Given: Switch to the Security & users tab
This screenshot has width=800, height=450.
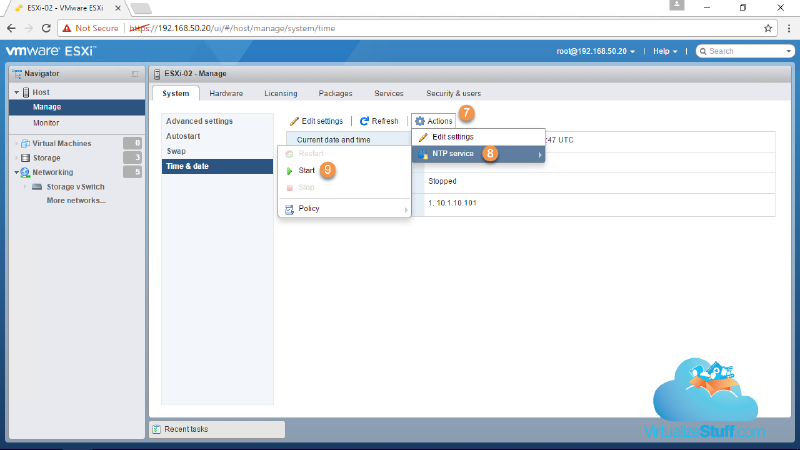Looking at the screenshot, I should pyautogui.click(x=454, y=93).
